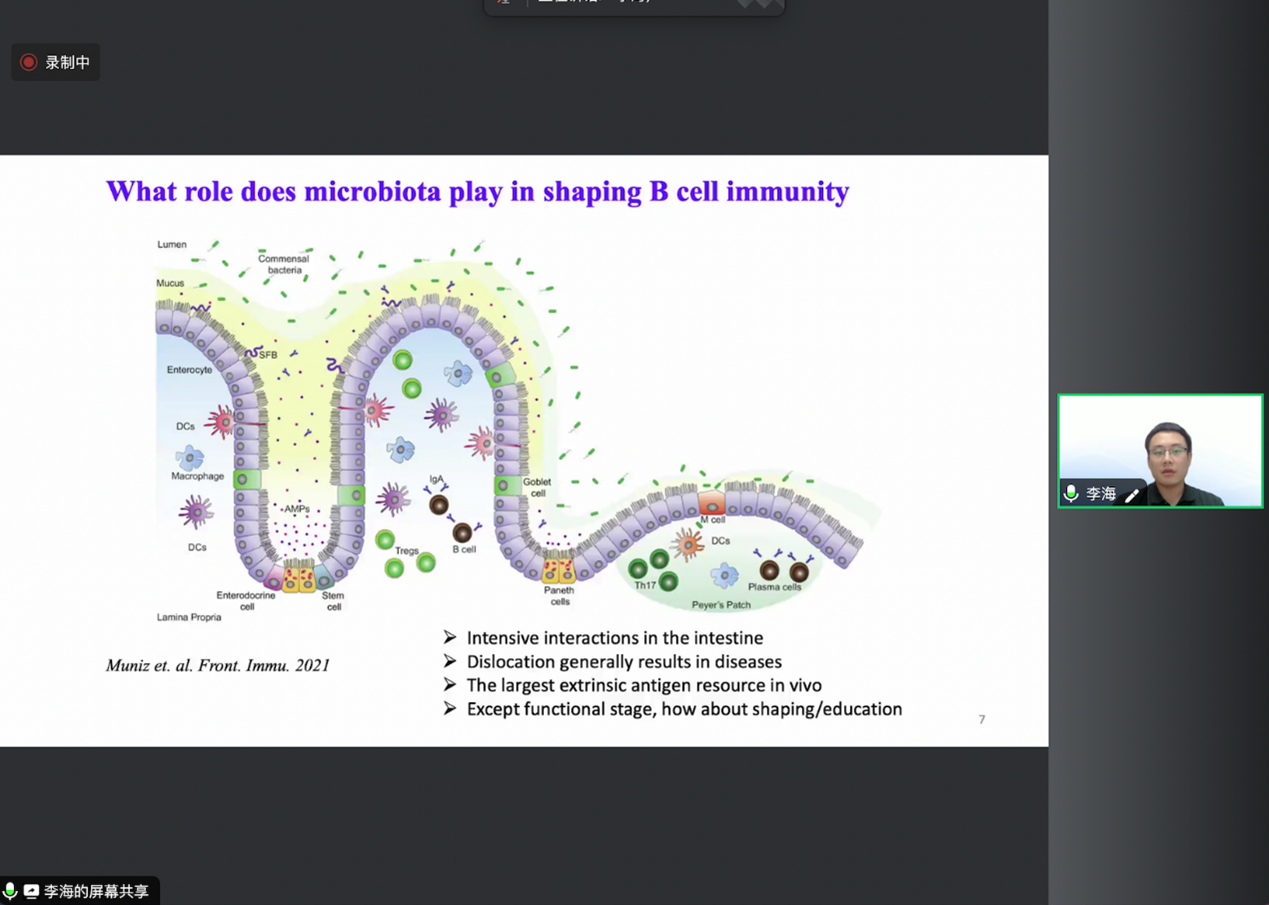
Task: Click the orange M cell in the diagram
Action: click(711, 503)
